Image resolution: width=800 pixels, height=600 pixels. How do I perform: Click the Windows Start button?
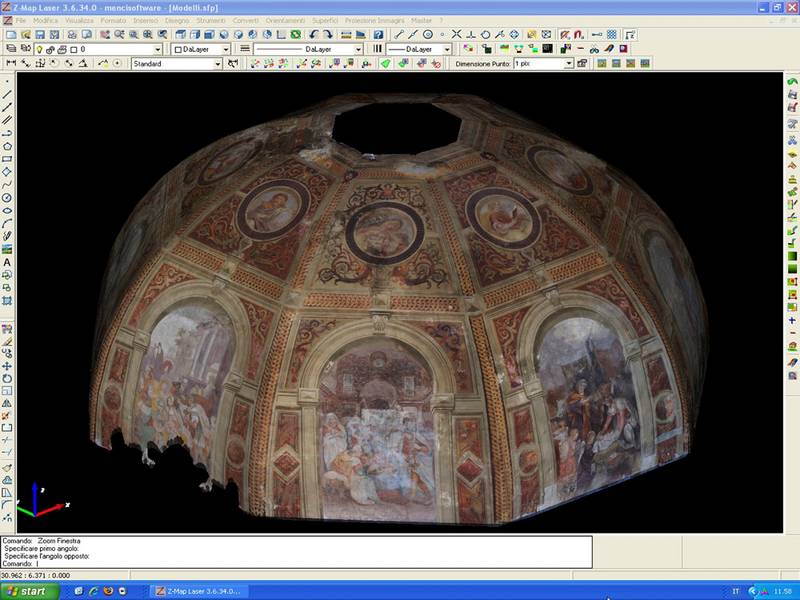click(x=30, y=591)
